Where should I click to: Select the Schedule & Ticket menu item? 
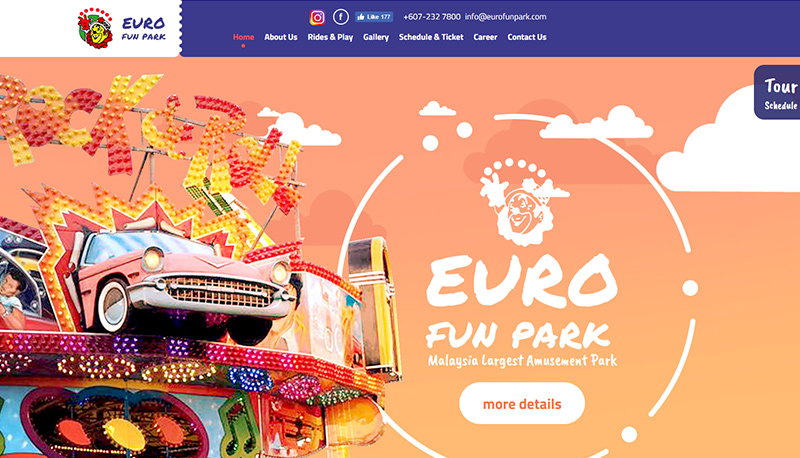431,37
